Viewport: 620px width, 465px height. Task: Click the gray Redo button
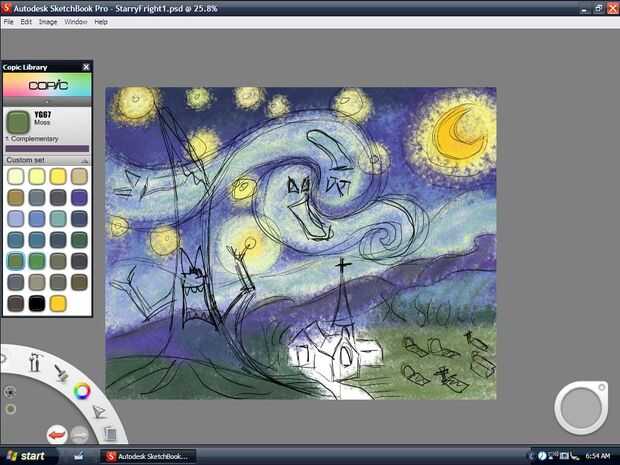(80, 435)
